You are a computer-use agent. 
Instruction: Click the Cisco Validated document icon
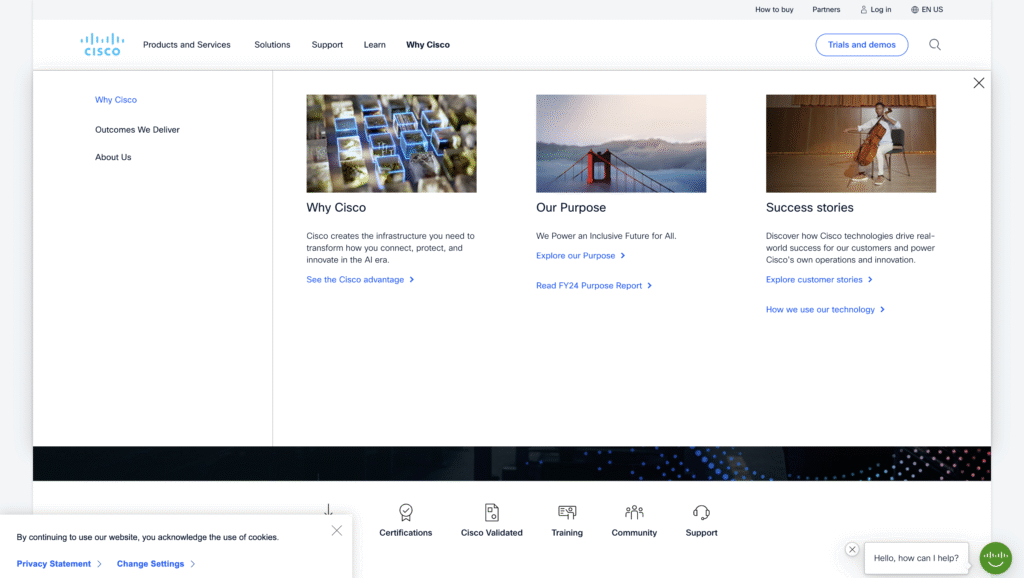[x=491, y=513]
